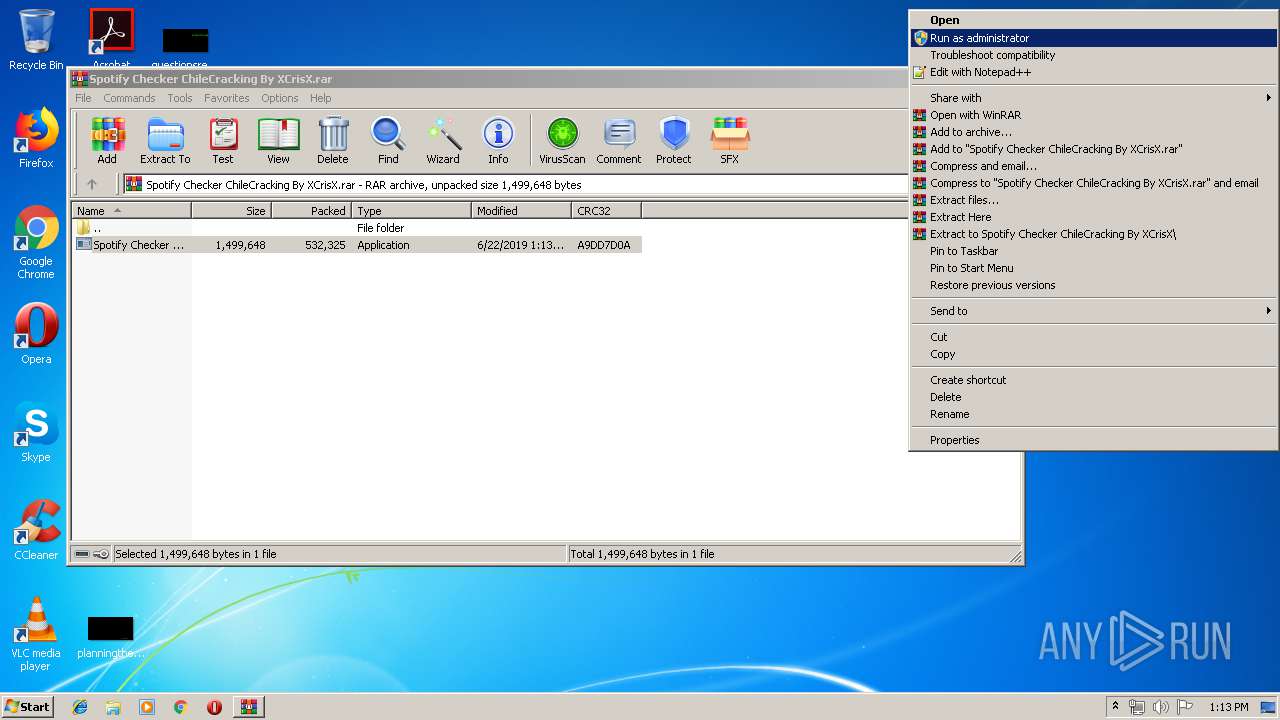
Task: Sort by the Size column header
Action: [x=231, y=210]
